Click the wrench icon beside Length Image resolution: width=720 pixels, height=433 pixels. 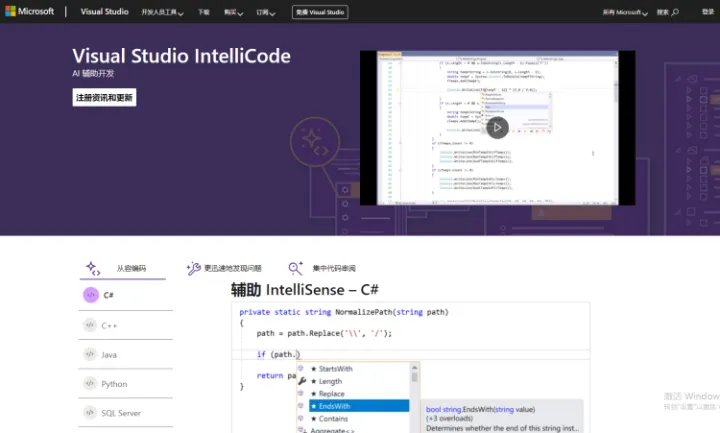[302, 381]
